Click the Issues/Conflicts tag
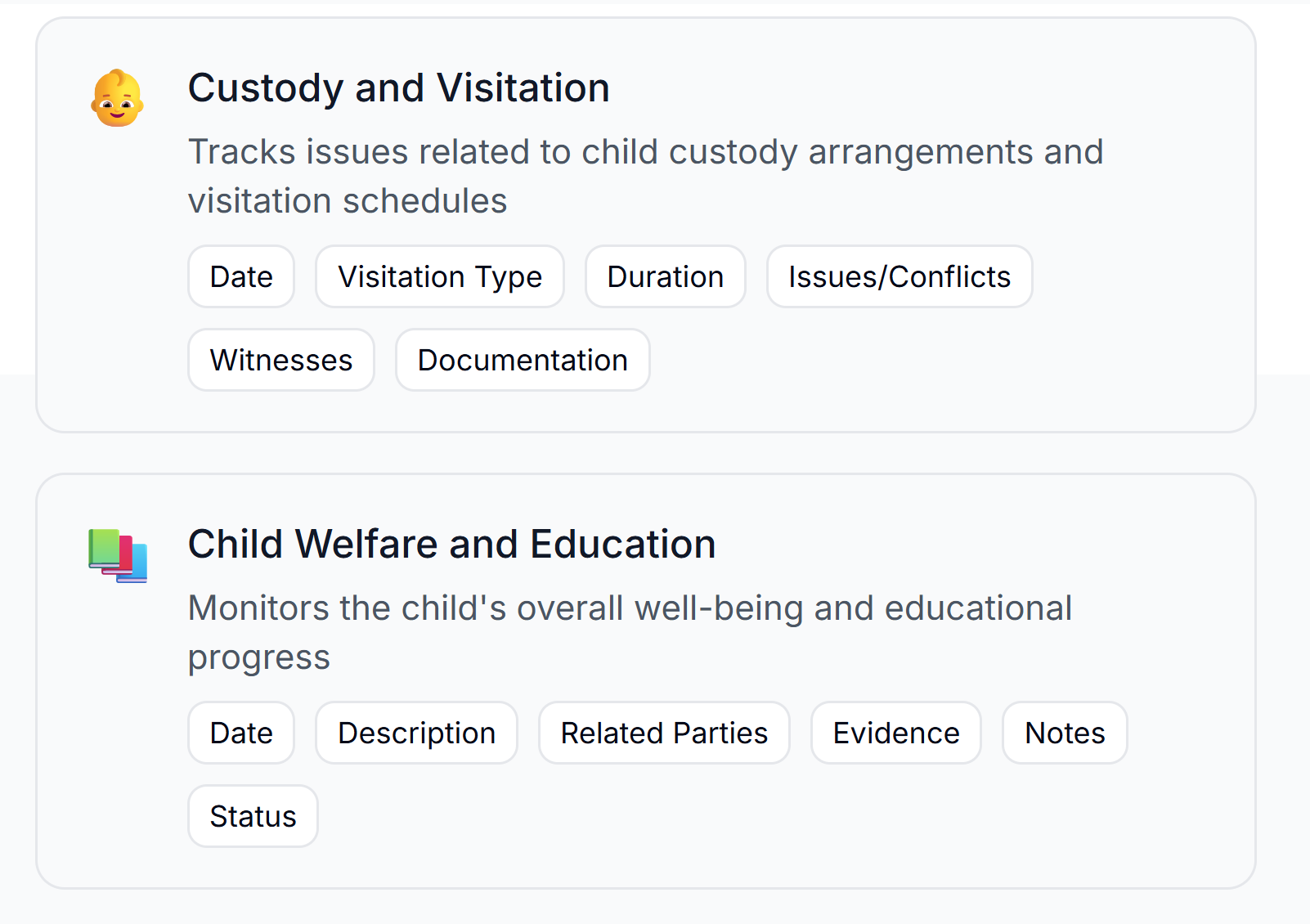The width and height of the screenshot is (1310, 924). [900, 276]
